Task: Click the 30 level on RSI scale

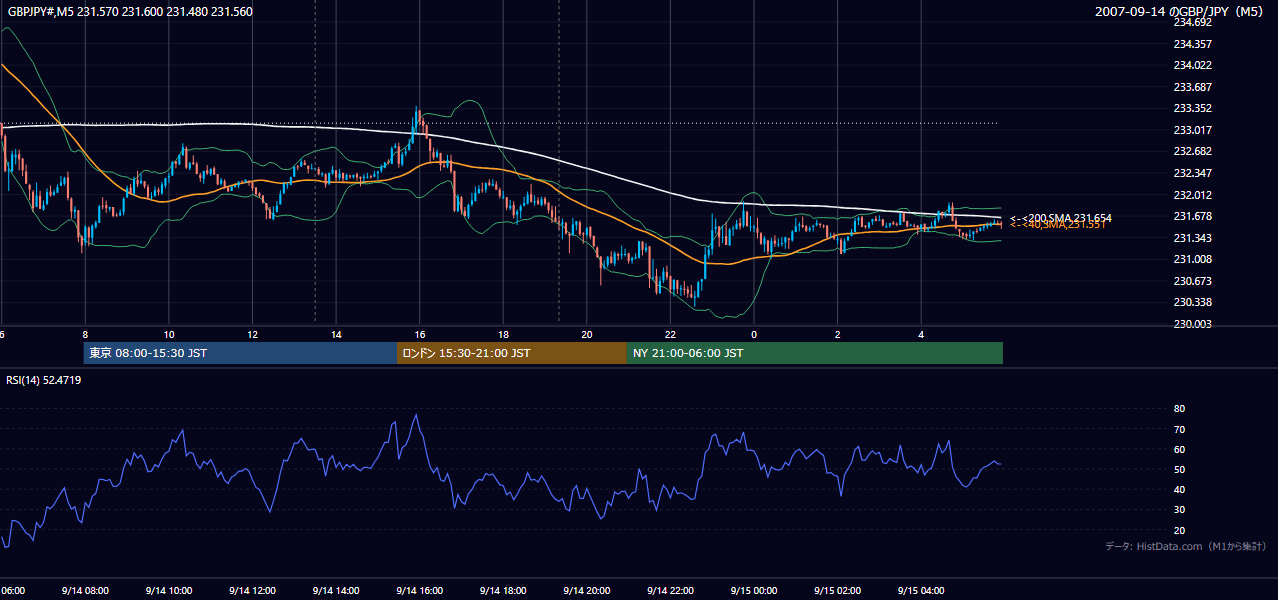Action: click(x=1179, y=510)
